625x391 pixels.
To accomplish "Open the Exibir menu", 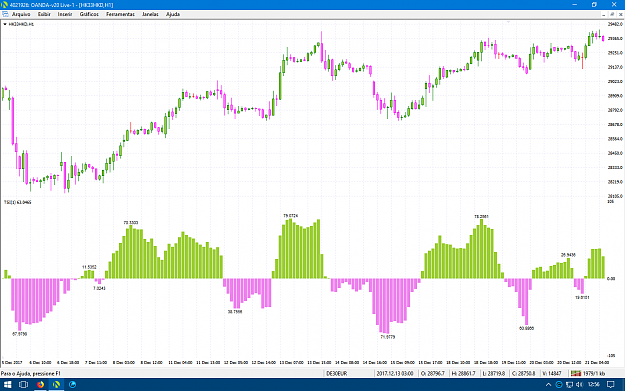I will tap(44, 14).
